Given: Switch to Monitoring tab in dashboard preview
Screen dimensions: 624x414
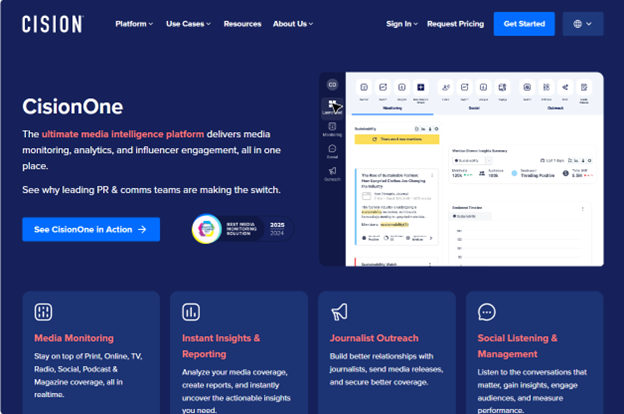Looking at the screenshot, I should point(392,108).
